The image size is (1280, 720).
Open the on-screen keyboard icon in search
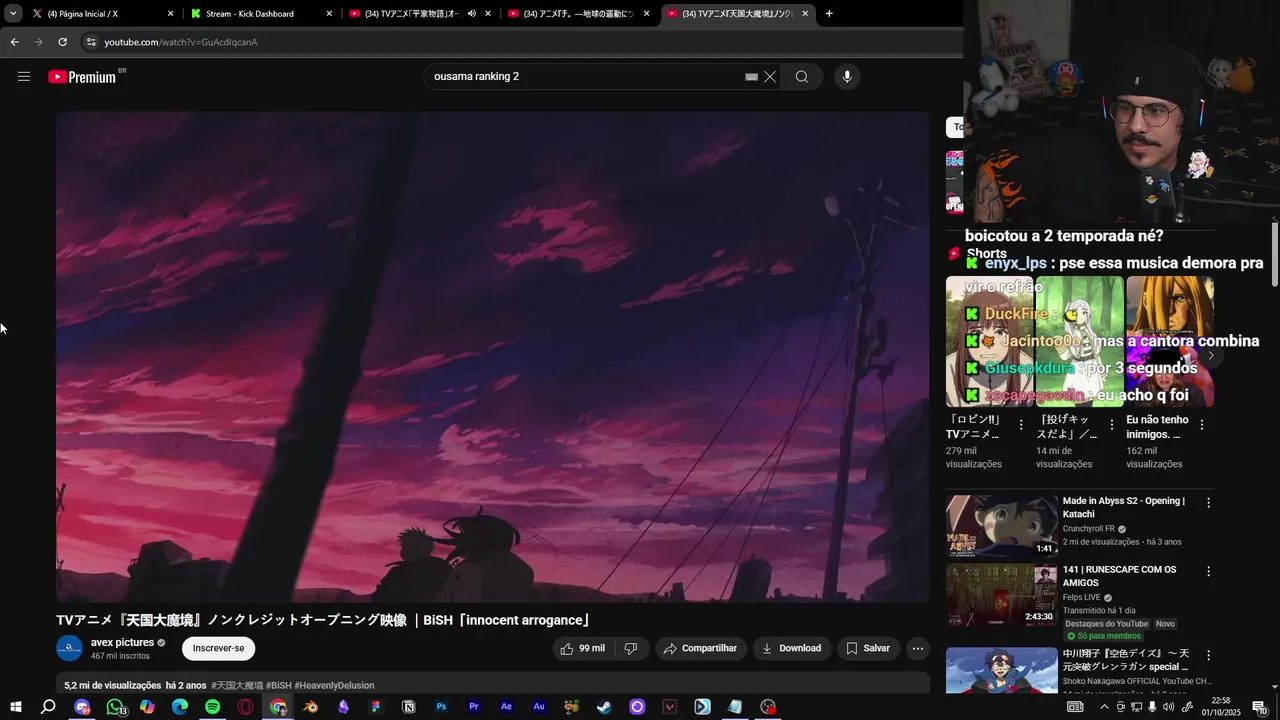751,77
